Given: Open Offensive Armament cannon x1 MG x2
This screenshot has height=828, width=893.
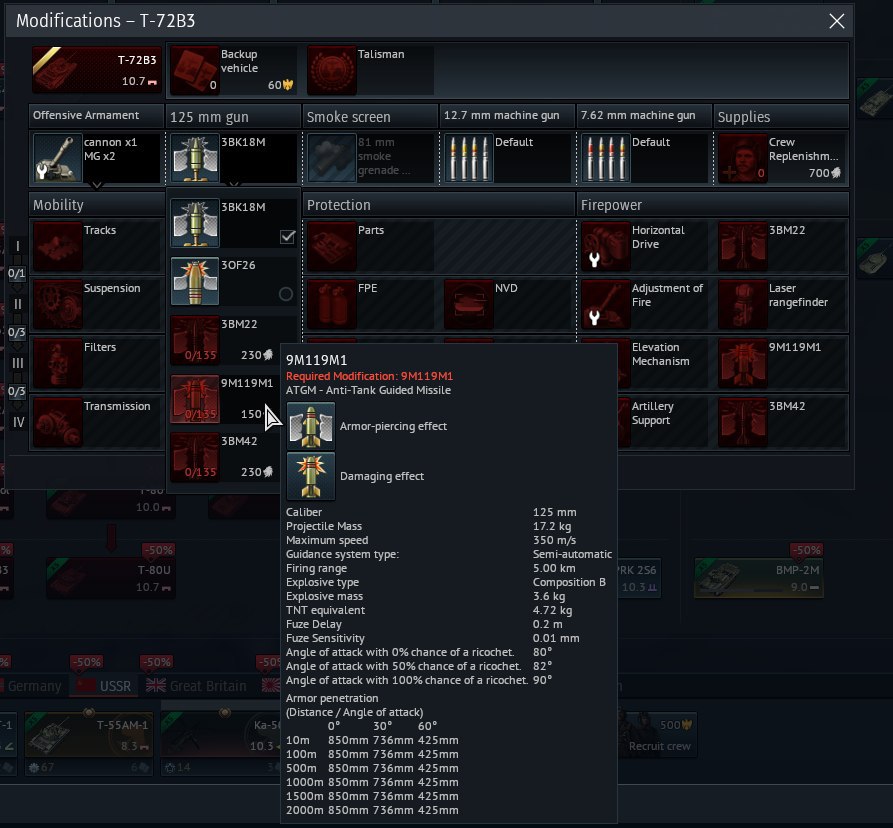Looking at the screenshot, I should (96, 158).
